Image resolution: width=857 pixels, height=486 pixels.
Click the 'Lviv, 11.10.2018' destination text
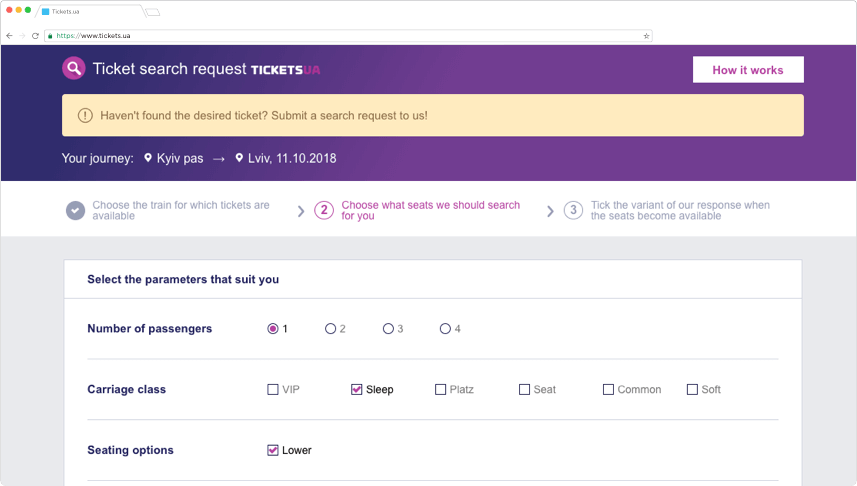tap(292, 159)
